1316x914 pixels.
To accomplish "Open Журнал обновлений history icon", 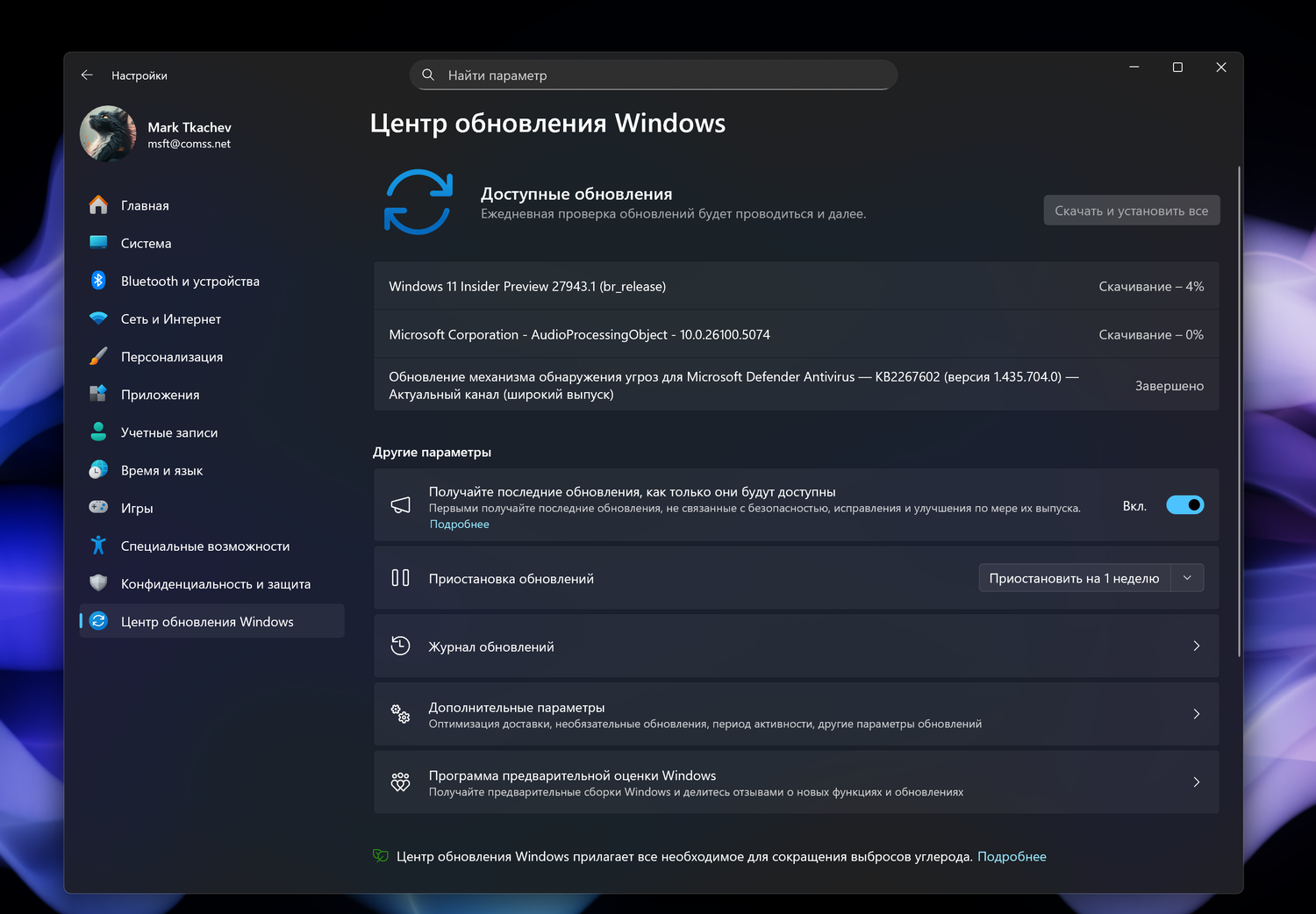I will pyautogui.click(x=400, y=646).
